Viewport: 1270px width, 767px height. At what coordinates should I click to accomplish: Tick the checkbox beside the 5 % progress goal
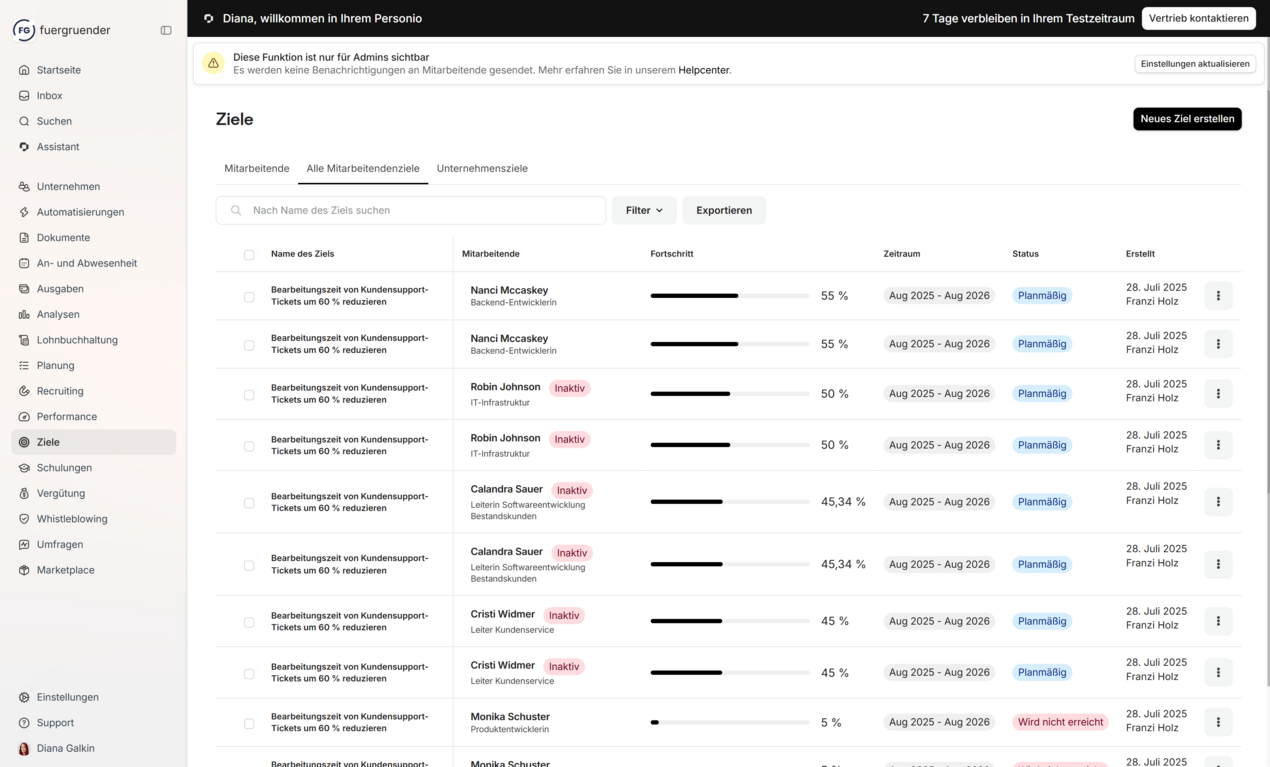tap(249, 723)
